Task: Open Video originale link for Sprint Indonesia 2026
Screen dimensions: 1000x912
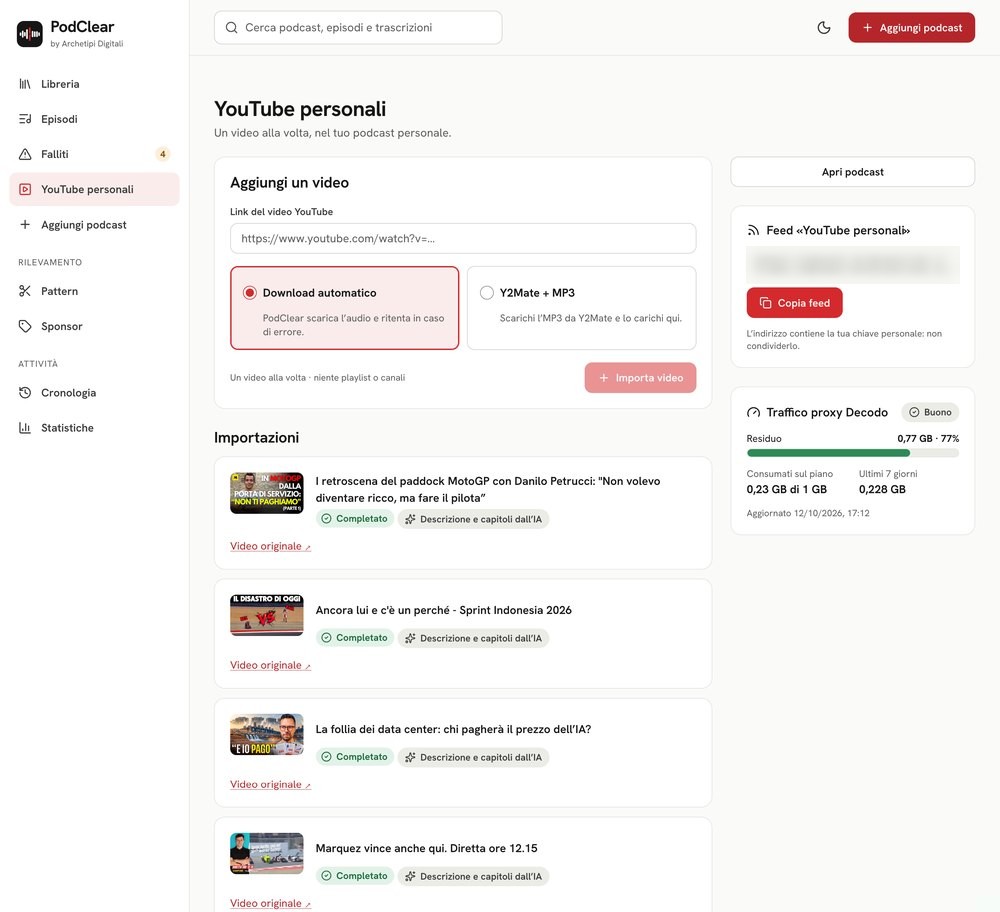Action: coord(270,665)
